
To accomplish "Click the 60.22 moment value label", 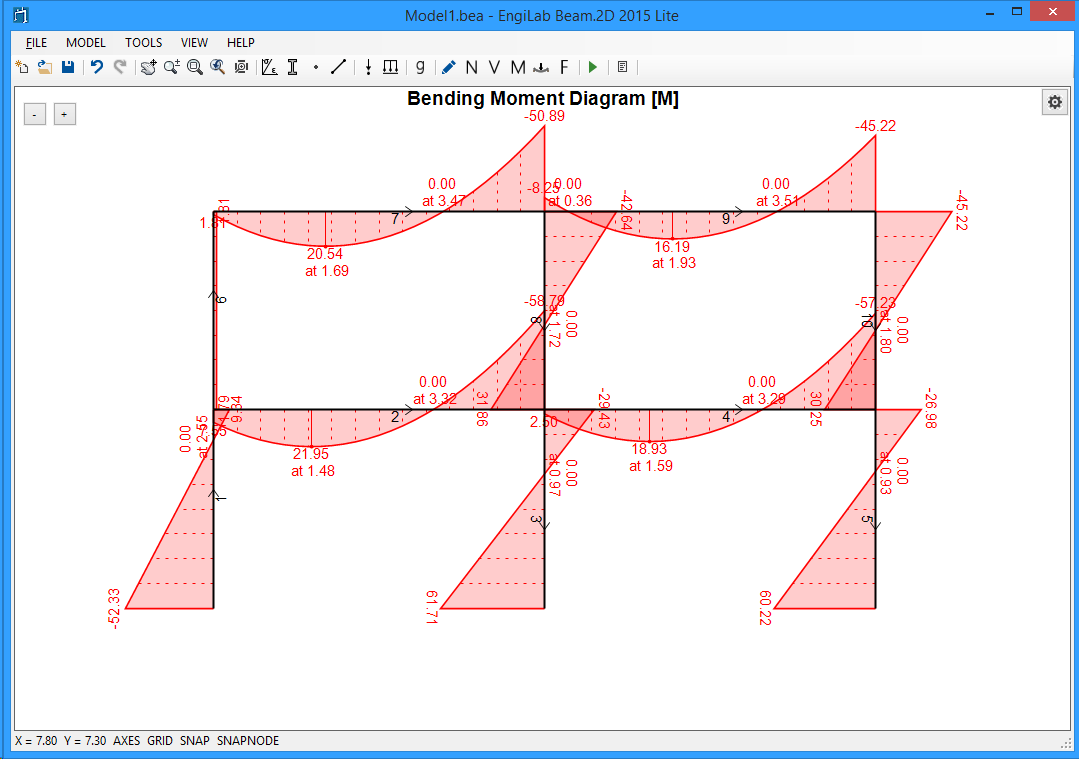I will [765, 608].
